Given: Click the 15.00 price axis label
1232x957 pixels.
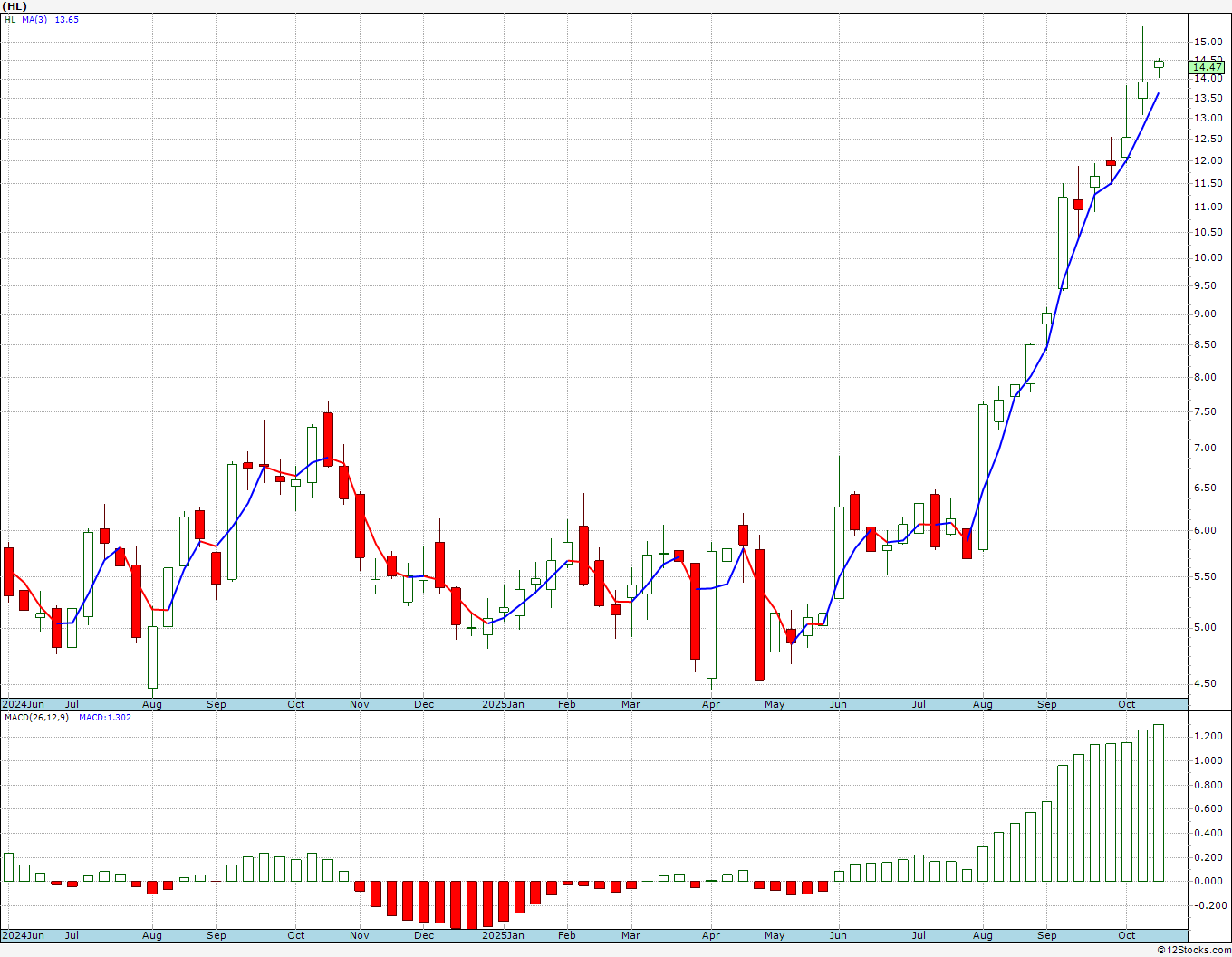Looking at the screenshot, I should (x=1207, y=42).
